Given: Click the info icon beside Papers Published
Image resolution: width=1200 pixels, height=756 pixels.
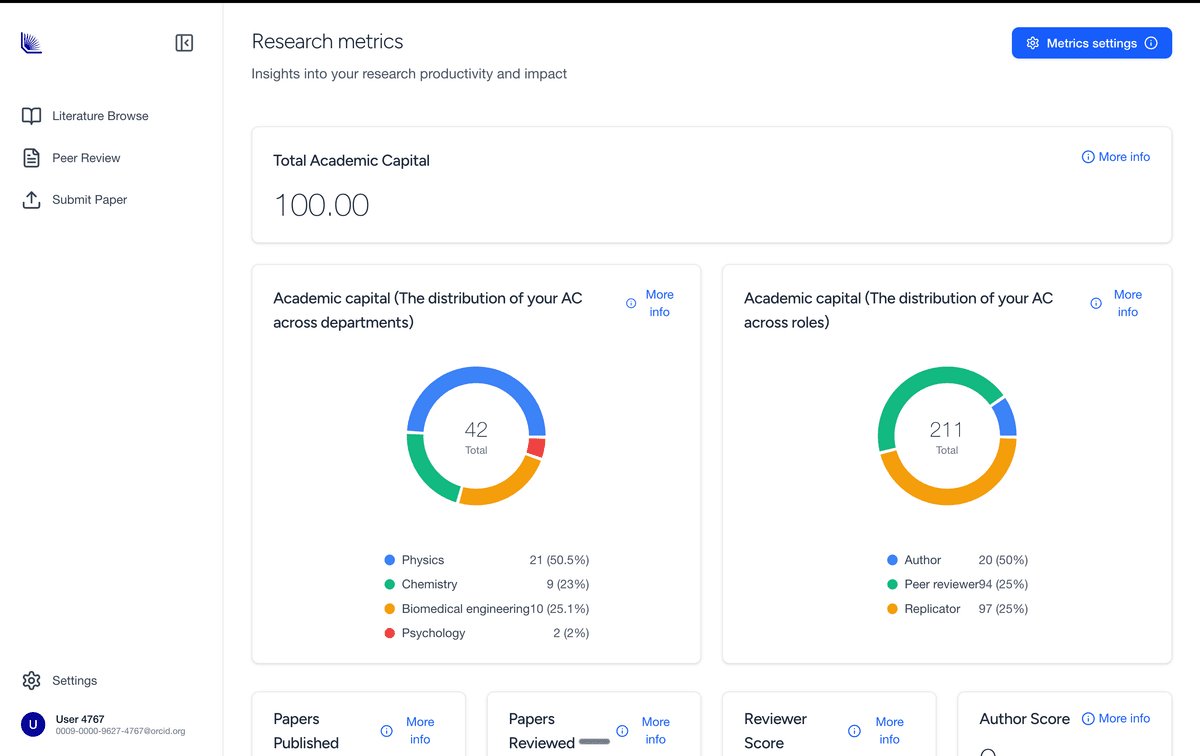Looking at the screenshot, I should 386,730.
